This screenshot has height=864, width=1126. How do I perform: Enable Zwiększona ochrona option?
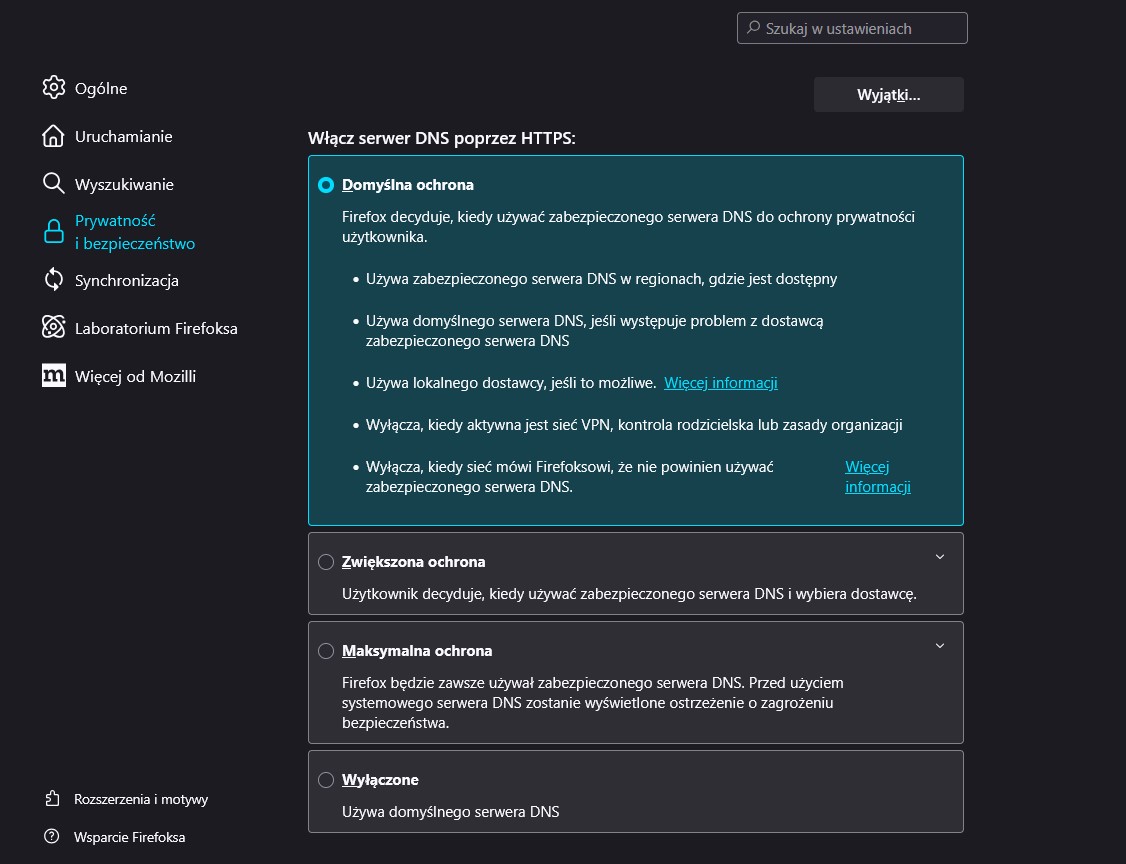[325, 562]
